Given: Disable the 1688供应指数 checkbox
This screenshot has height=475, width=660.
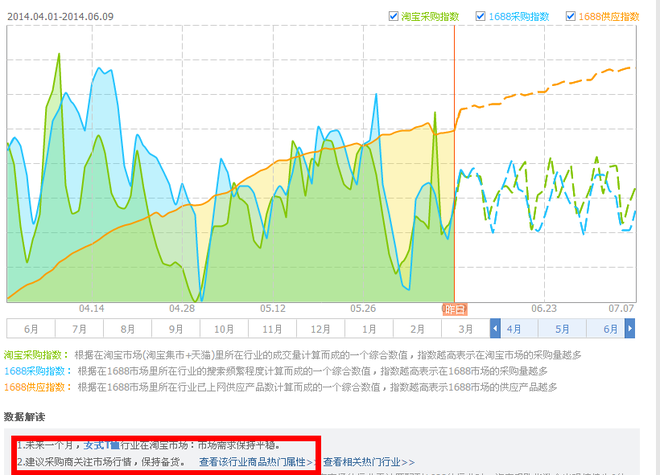Looking at the screenshot, I should [571, 16].
